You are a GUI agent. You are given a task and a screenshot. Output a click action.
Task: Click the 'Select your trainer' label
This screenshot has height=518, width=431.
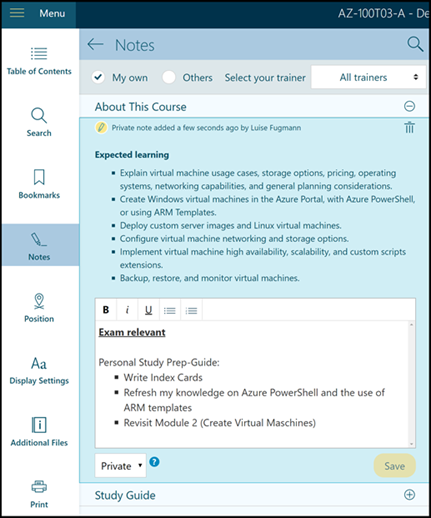coord(265,78)
